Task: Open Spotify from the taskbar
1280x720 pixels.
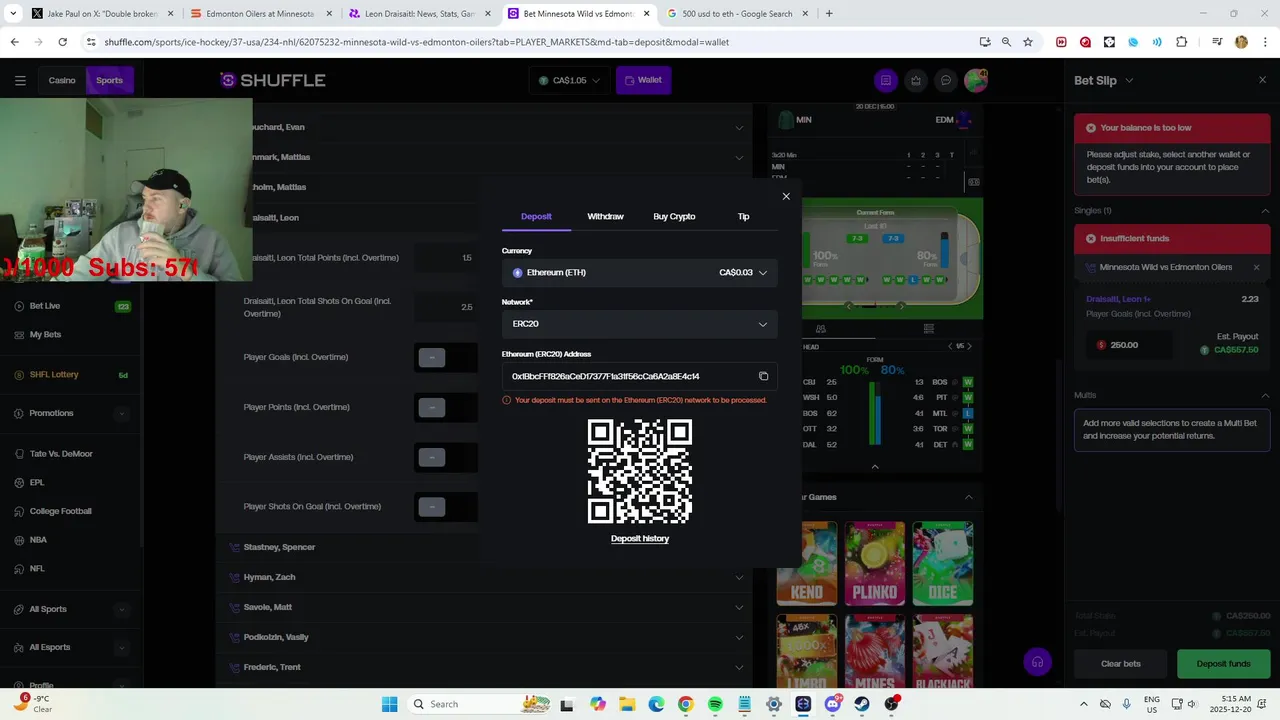Action: coord(715,704)
